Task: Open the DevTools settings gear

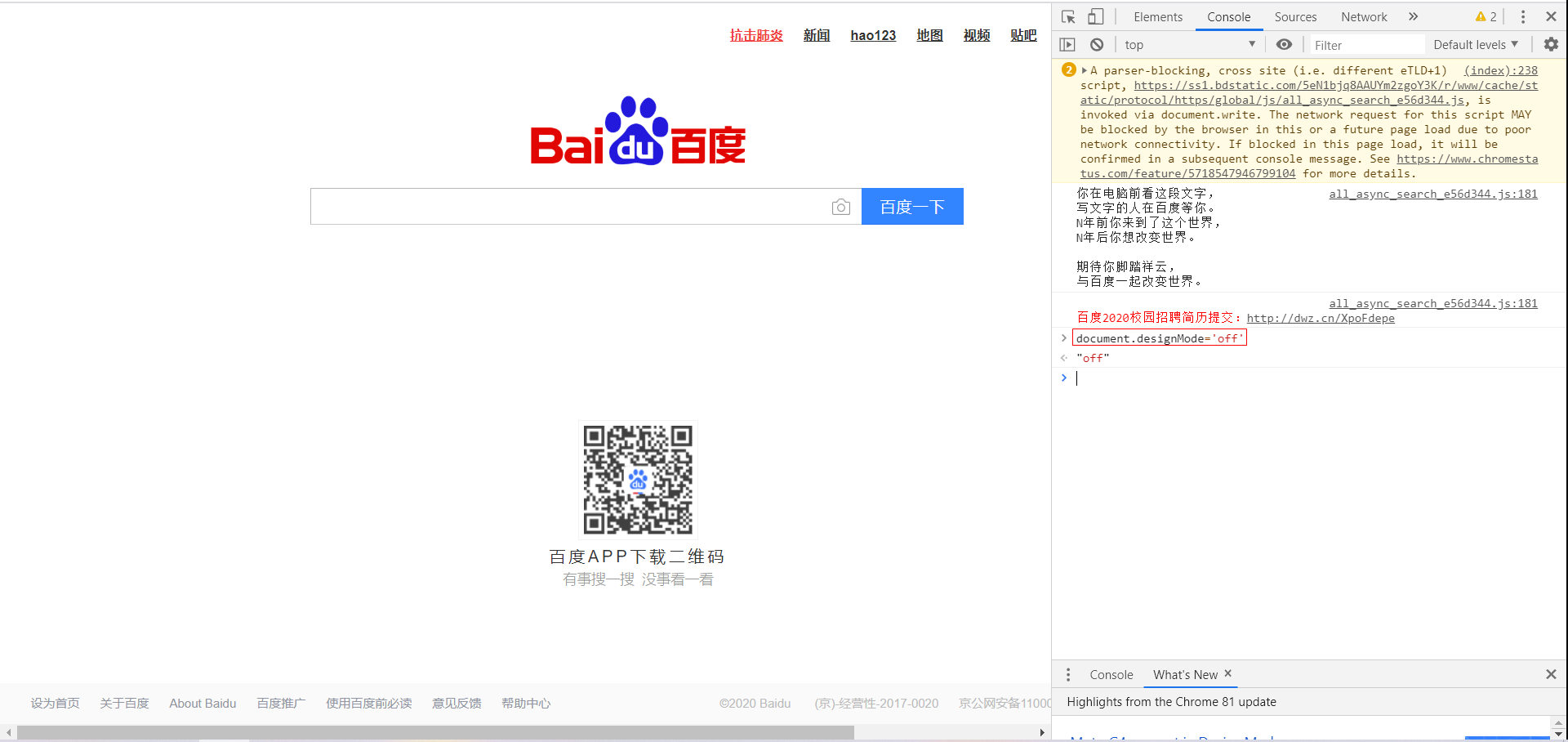Action: coord(1551,44)
